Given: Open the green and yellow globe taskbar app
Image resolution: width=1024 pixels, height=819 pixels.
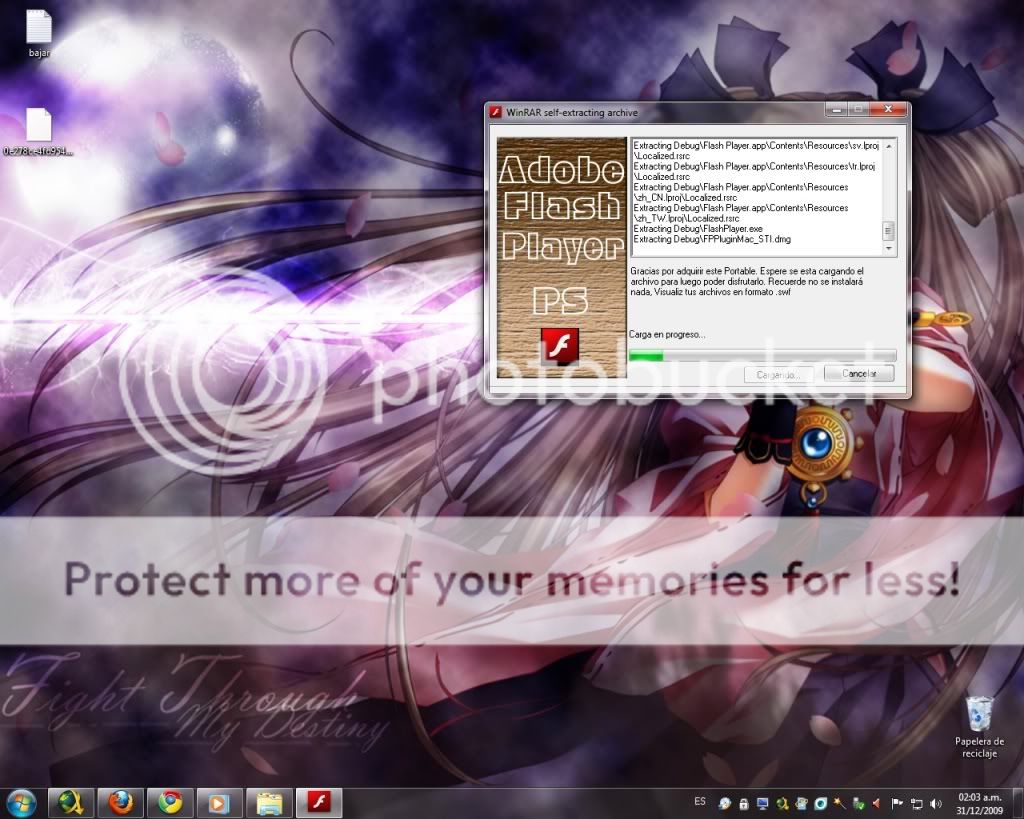Looking at the screenshot, I should [72, 803].
